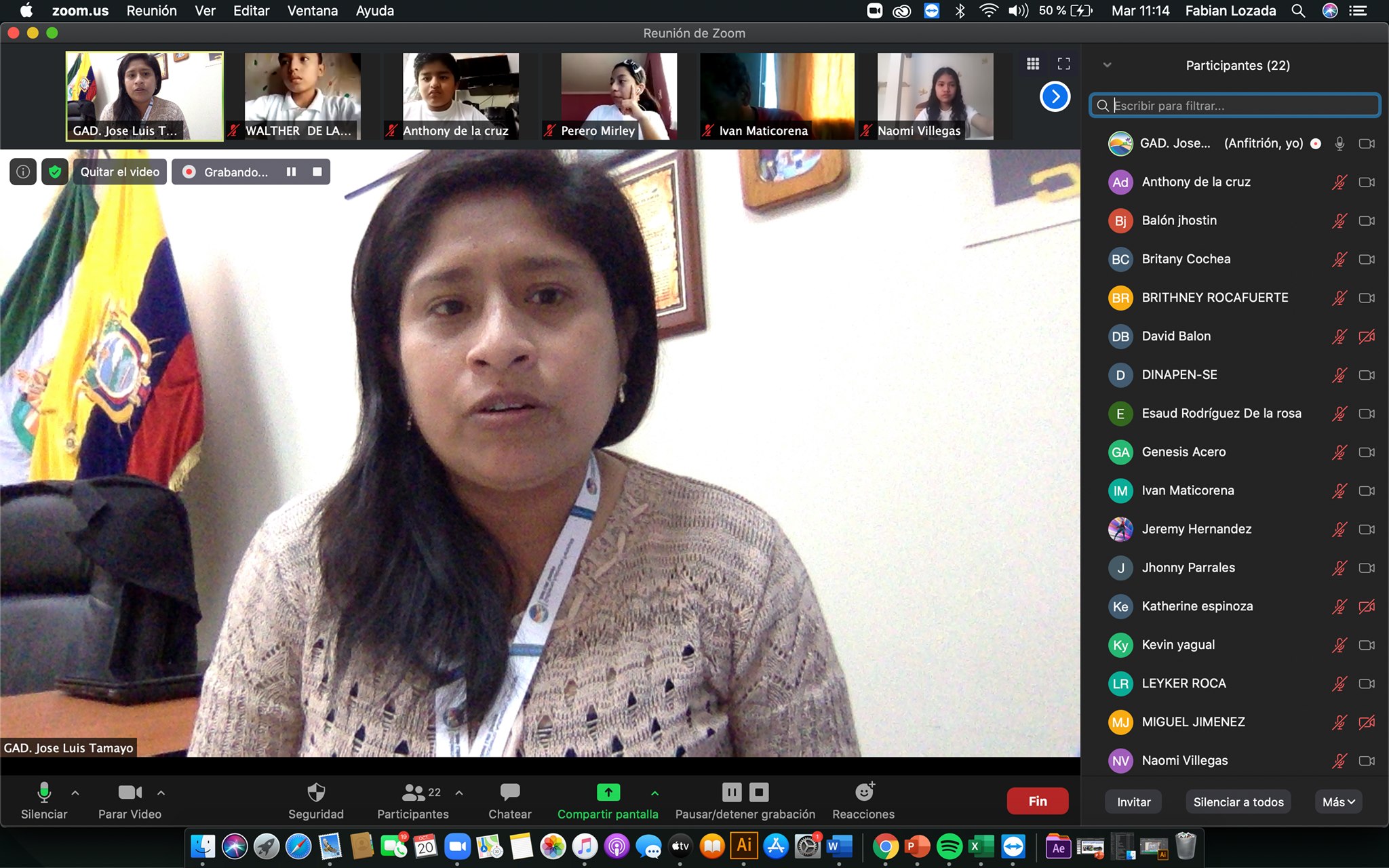Open the Reacciones smiley icon
Image resolution: width=1389 pixels, height=868 pixels.
[864, 792]
